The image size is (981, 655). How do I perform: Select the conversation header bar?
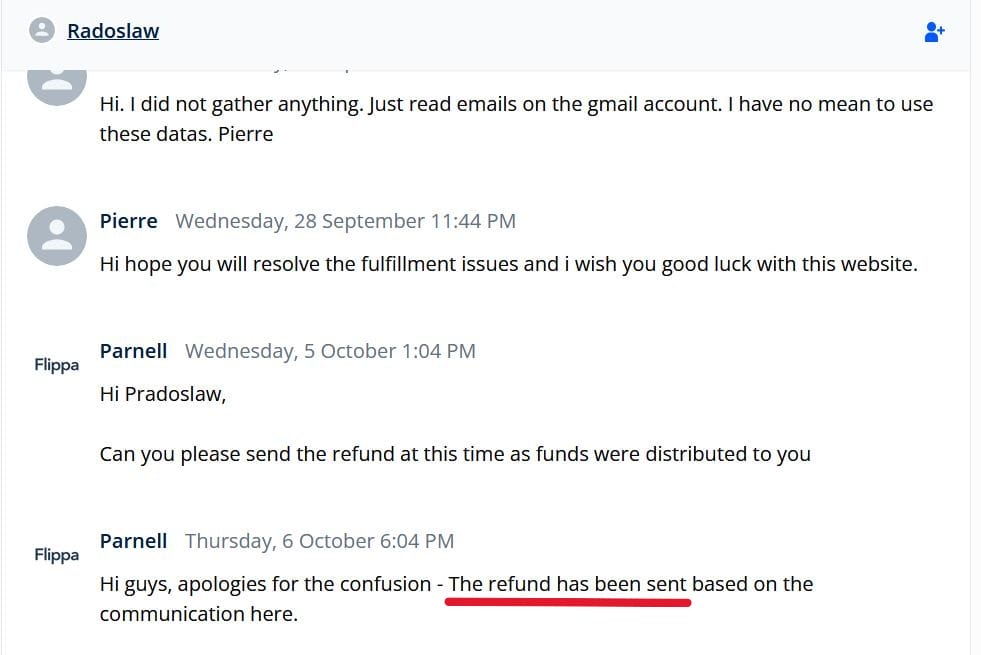490,30
